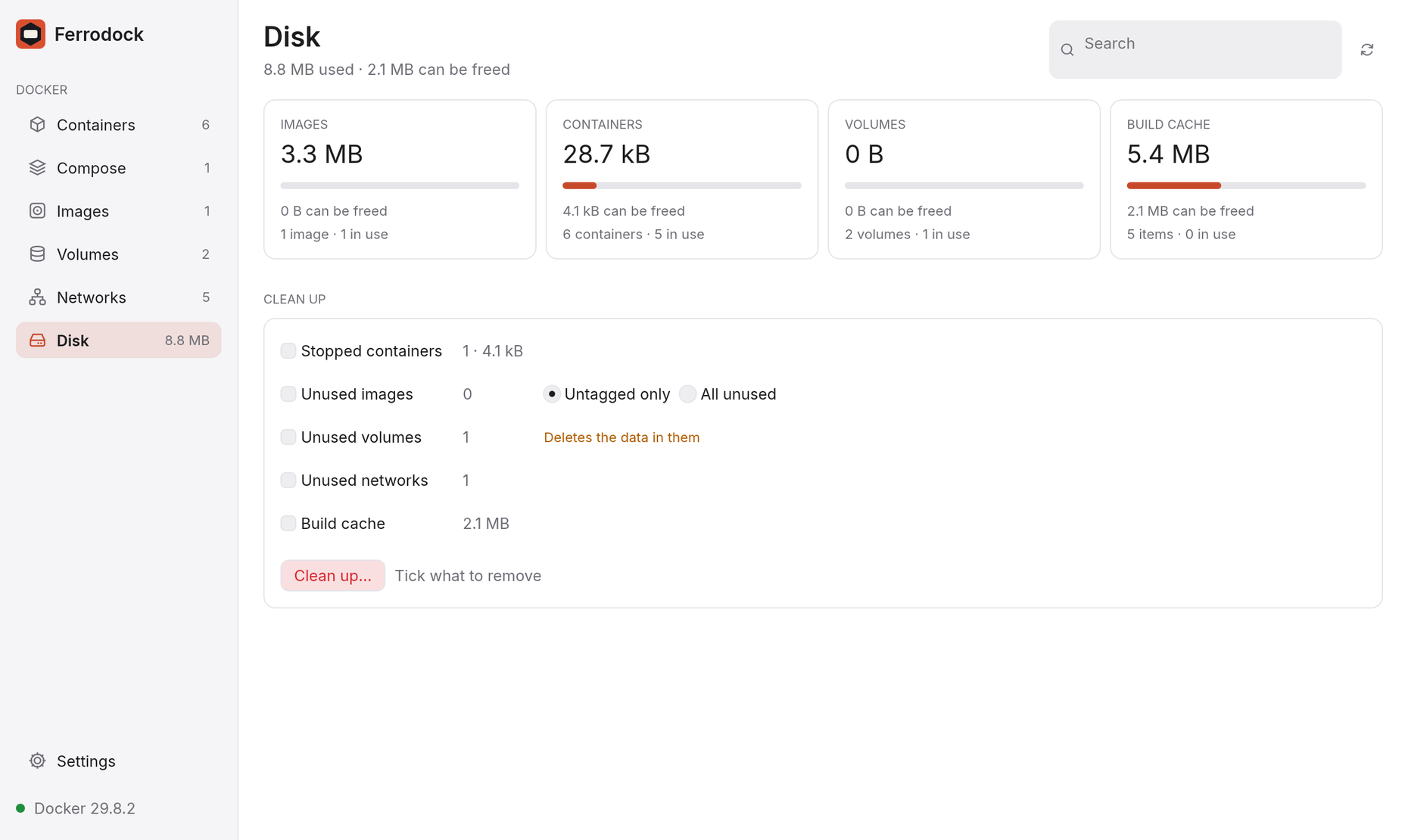Click the Ferrodock logo icon
The width and height of the screenshot is (1408, 840).
click(30, 34)
